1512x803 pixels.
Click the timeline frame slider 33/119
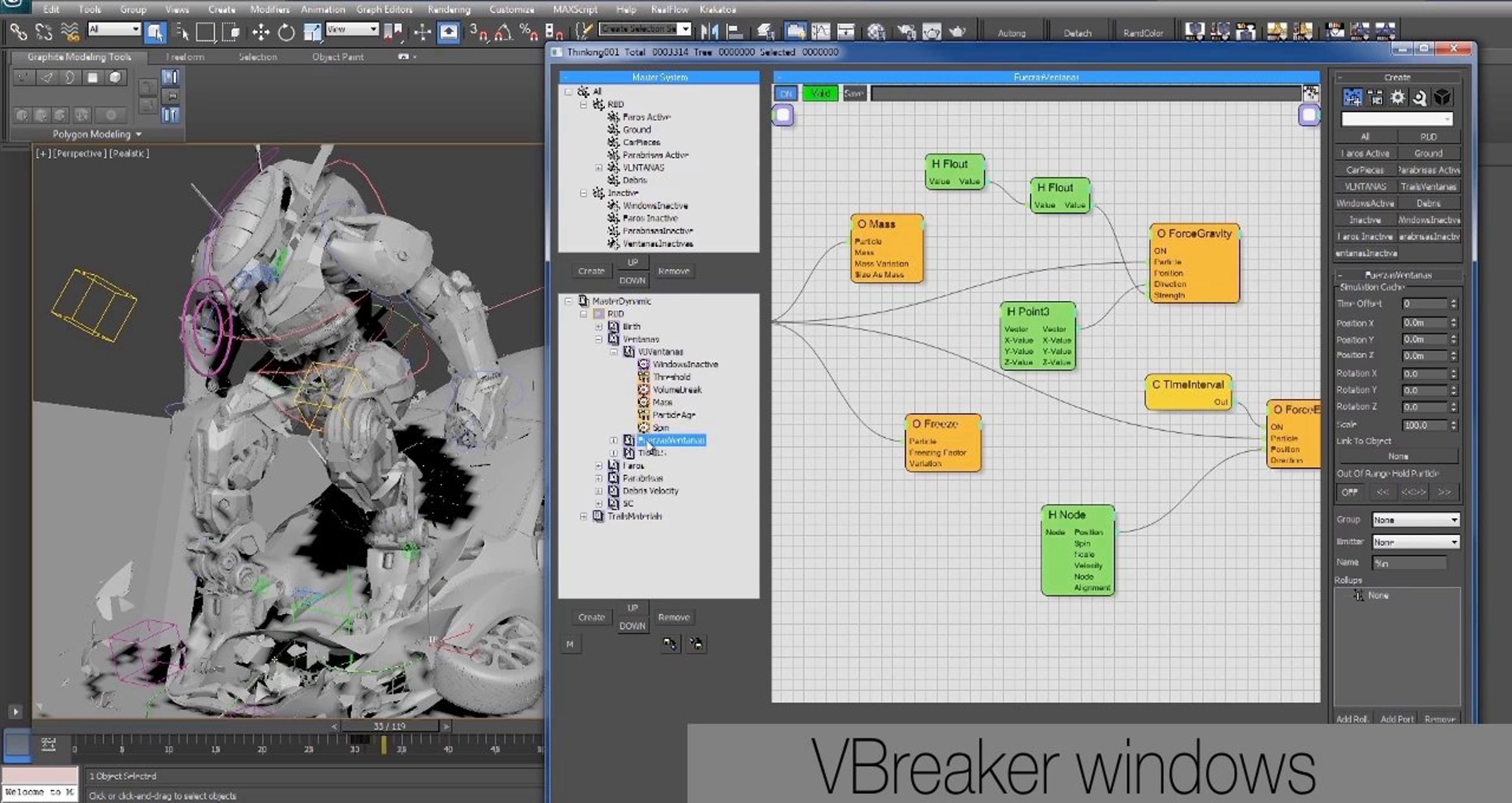(x=389, y=726)
